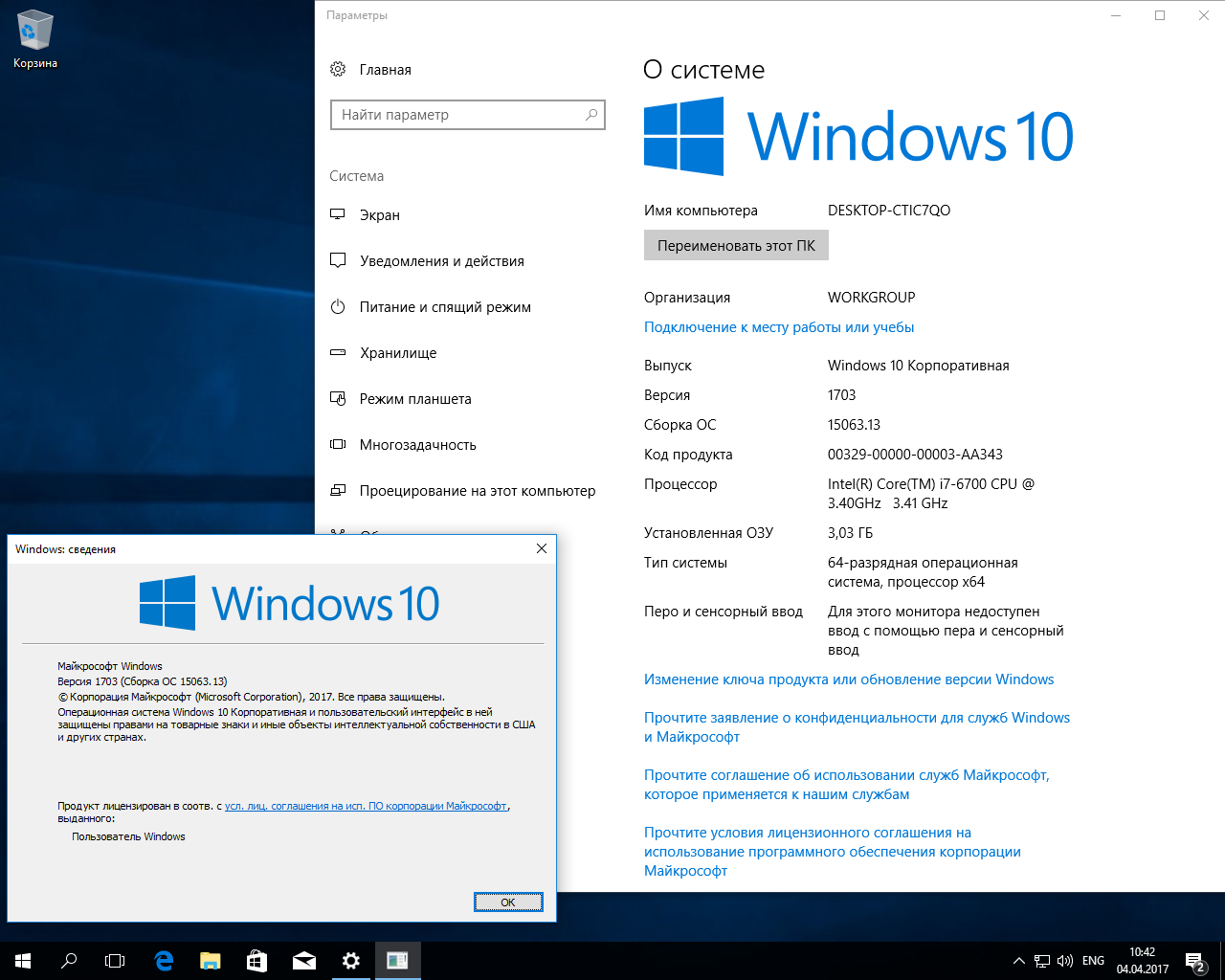Image resolution: width=1225 pixels, height=980 pixels.
Task: Click the network tray icon
Action: point(1042,961)
